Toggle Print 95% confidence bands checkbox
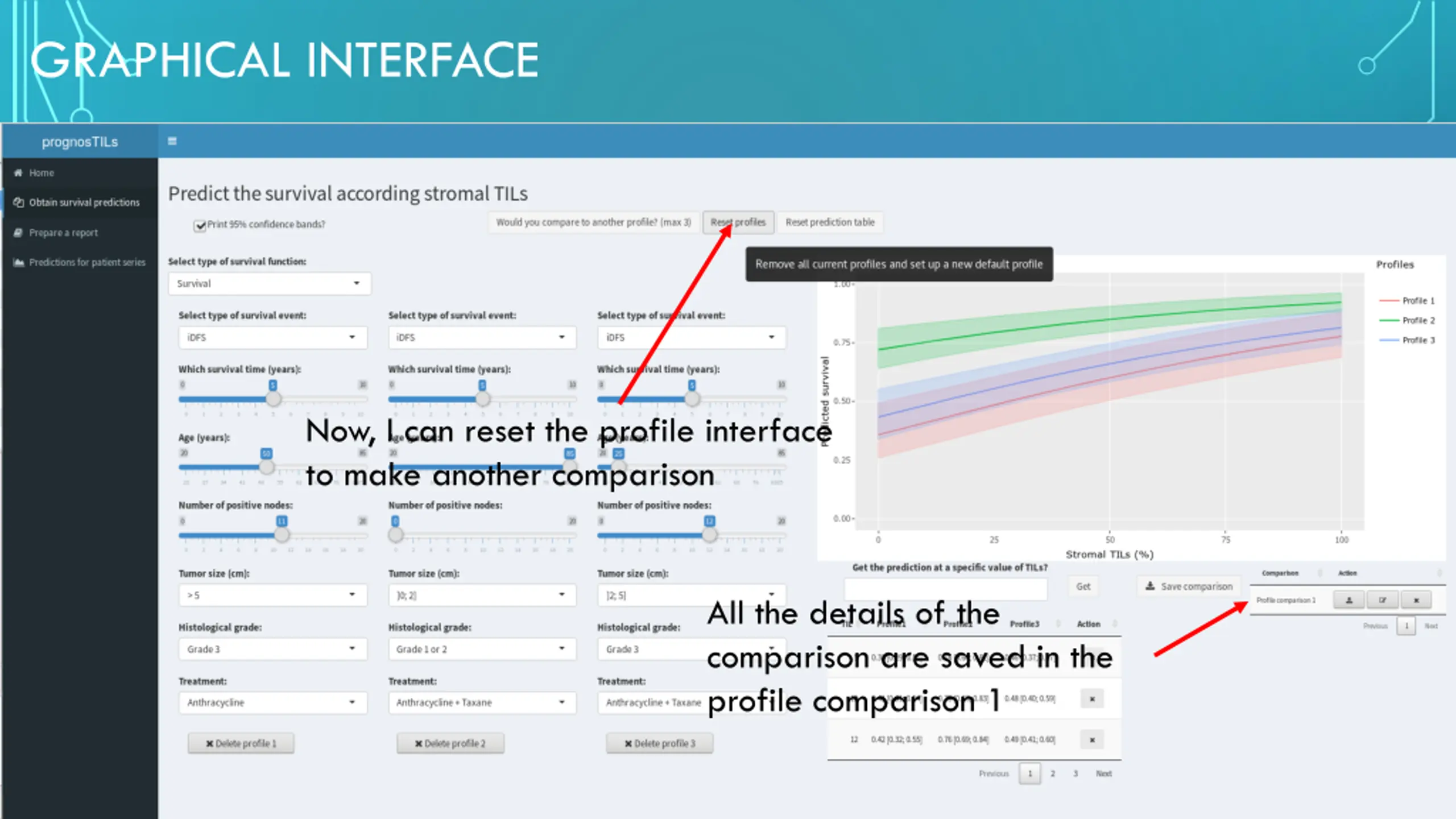Screen dimensions: 1456x819 [200, 226]
